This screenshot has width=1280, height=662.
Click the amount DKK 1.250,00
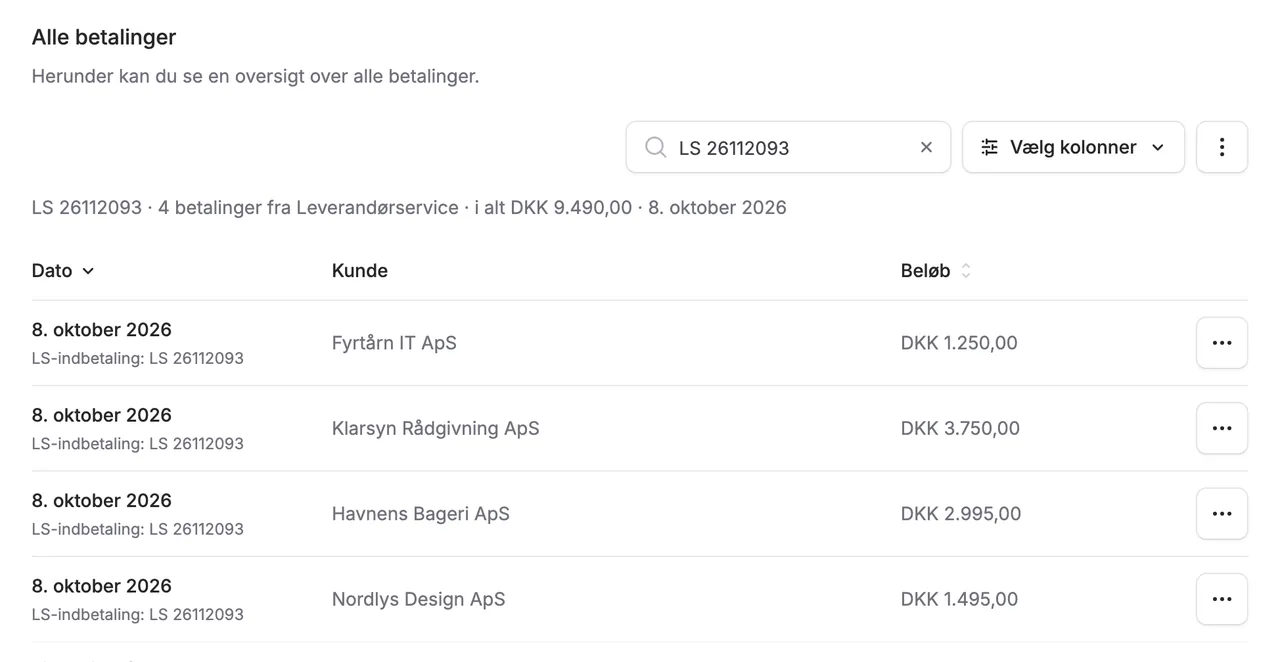[959, 343]
